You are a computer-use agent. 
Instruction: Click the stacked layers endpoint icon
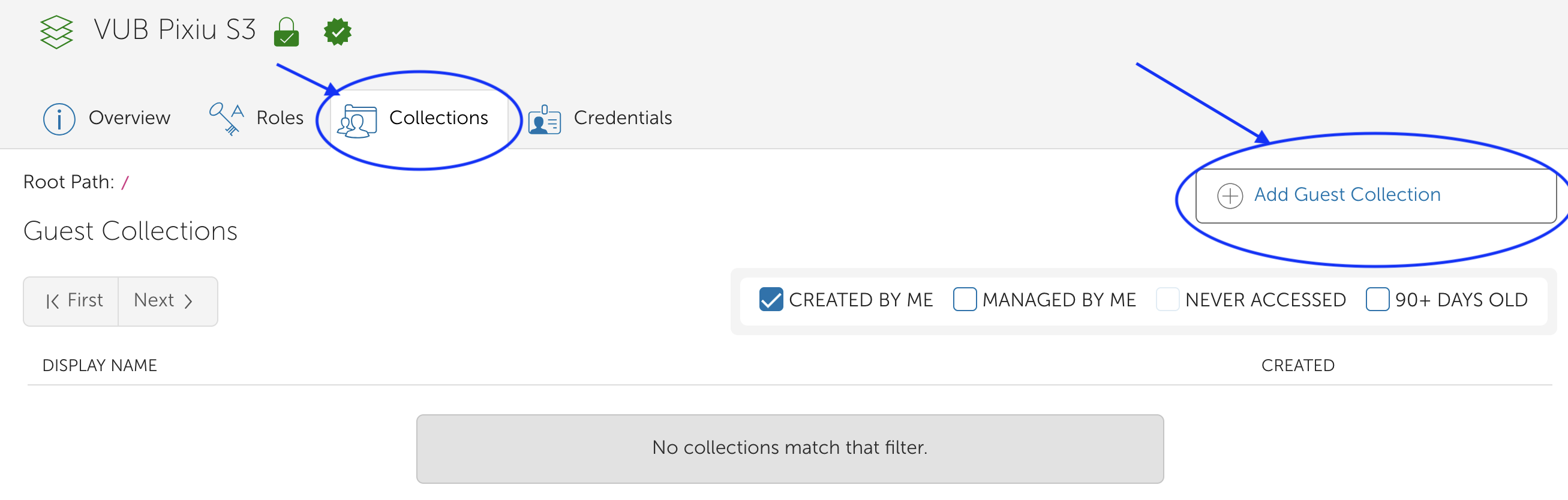[56, 32]
